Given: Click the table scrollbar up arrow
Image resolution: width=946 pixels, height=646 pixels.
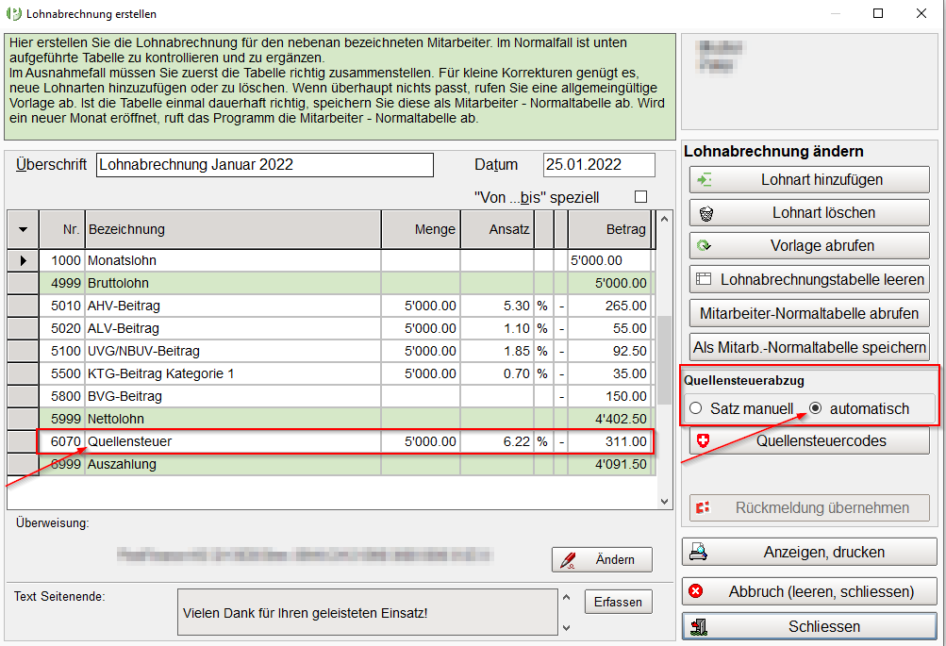Looking at the screenshot, I should (664, 219).
